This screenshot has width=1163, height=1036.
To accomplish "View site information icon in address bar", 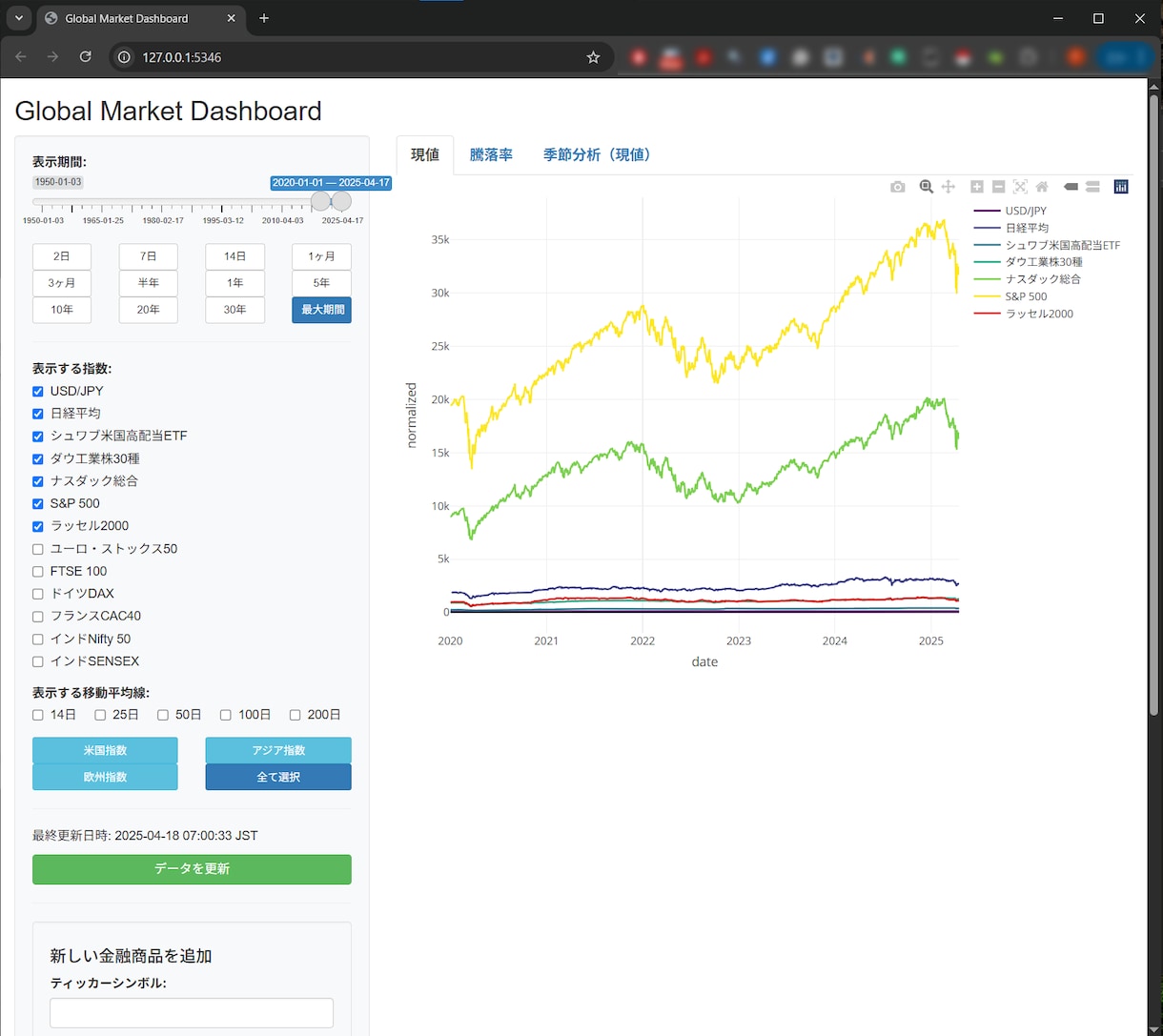I will pos(124,57).
